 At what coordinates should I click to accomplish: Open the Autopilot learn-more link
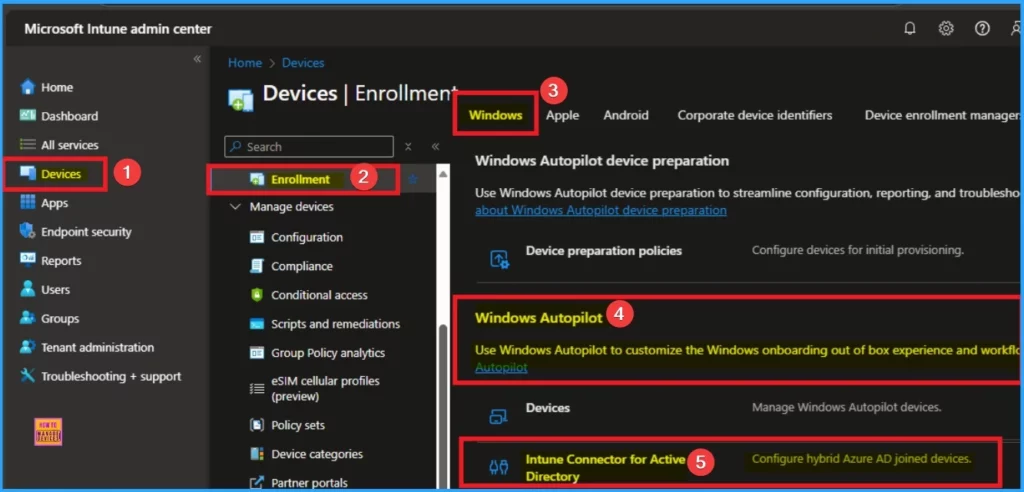pyautogui.click(x=501, y=367)
